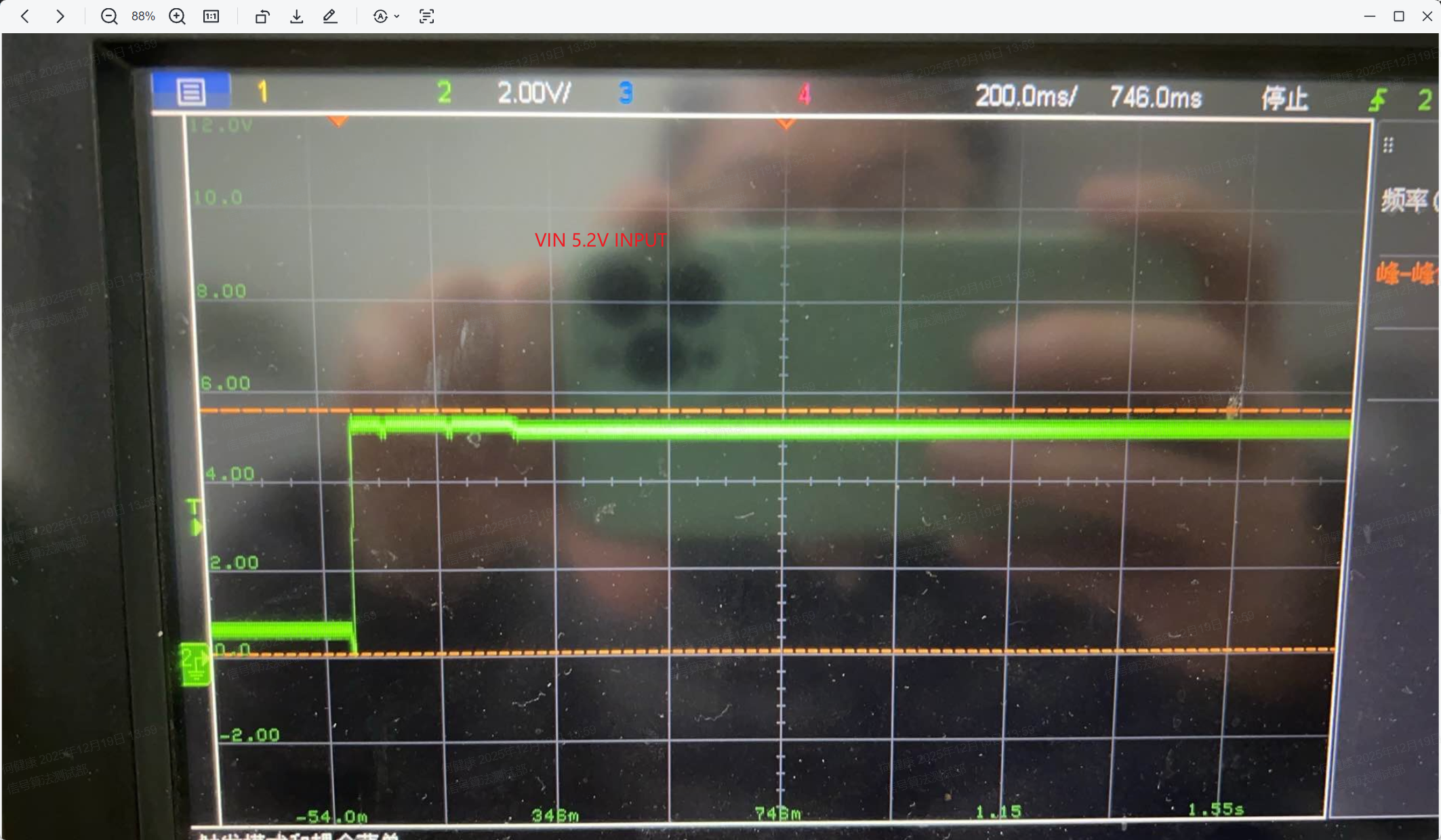Viewport: 1441px width, 840px height.
Task: Click the 峰-峰 measurement entry
Action: 1407,274
